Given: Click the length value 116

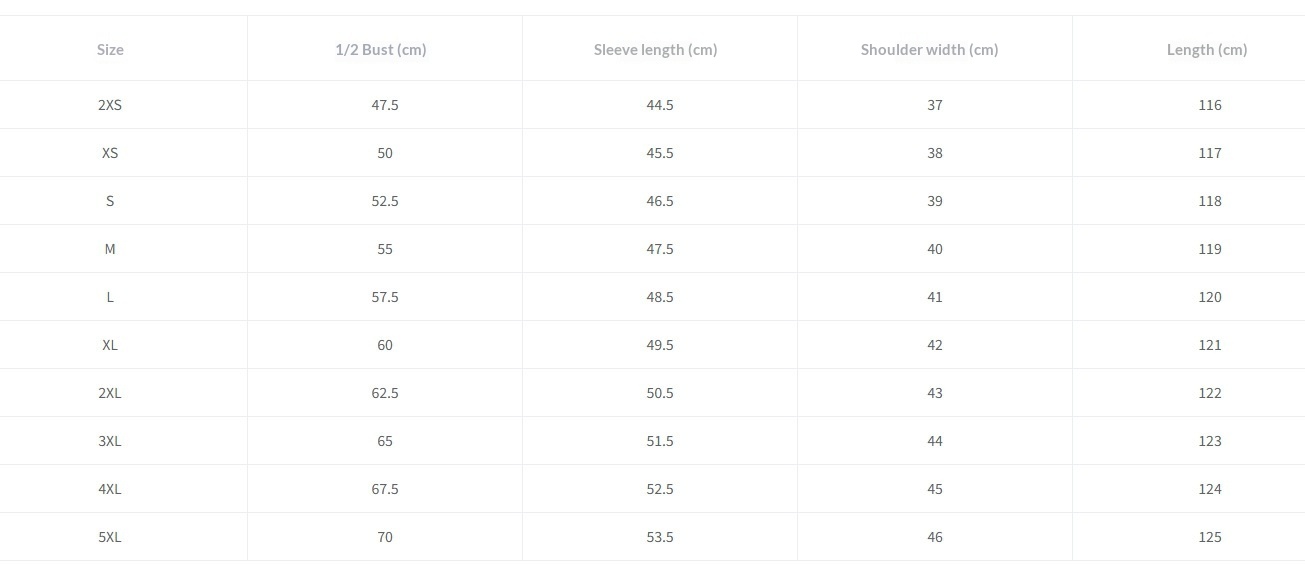Looking at the screenshot, I should pos(1210,105).
